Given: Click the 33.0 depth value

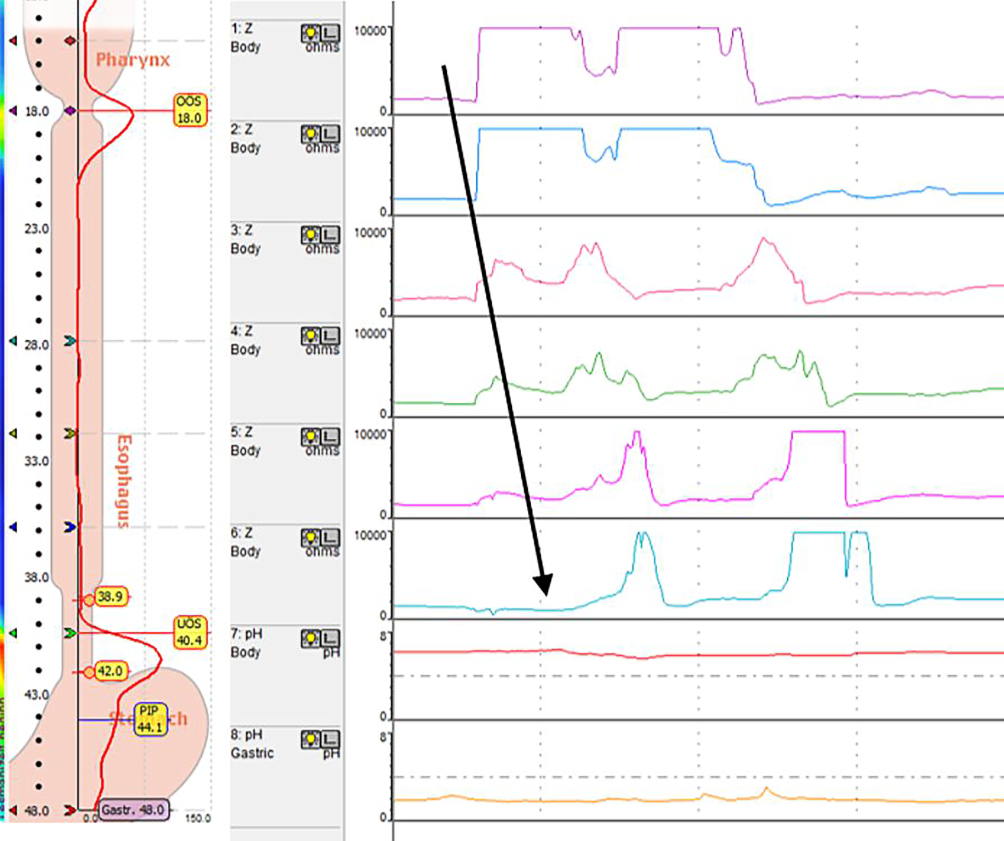Looking at the screenshot, I should [36, 461].
